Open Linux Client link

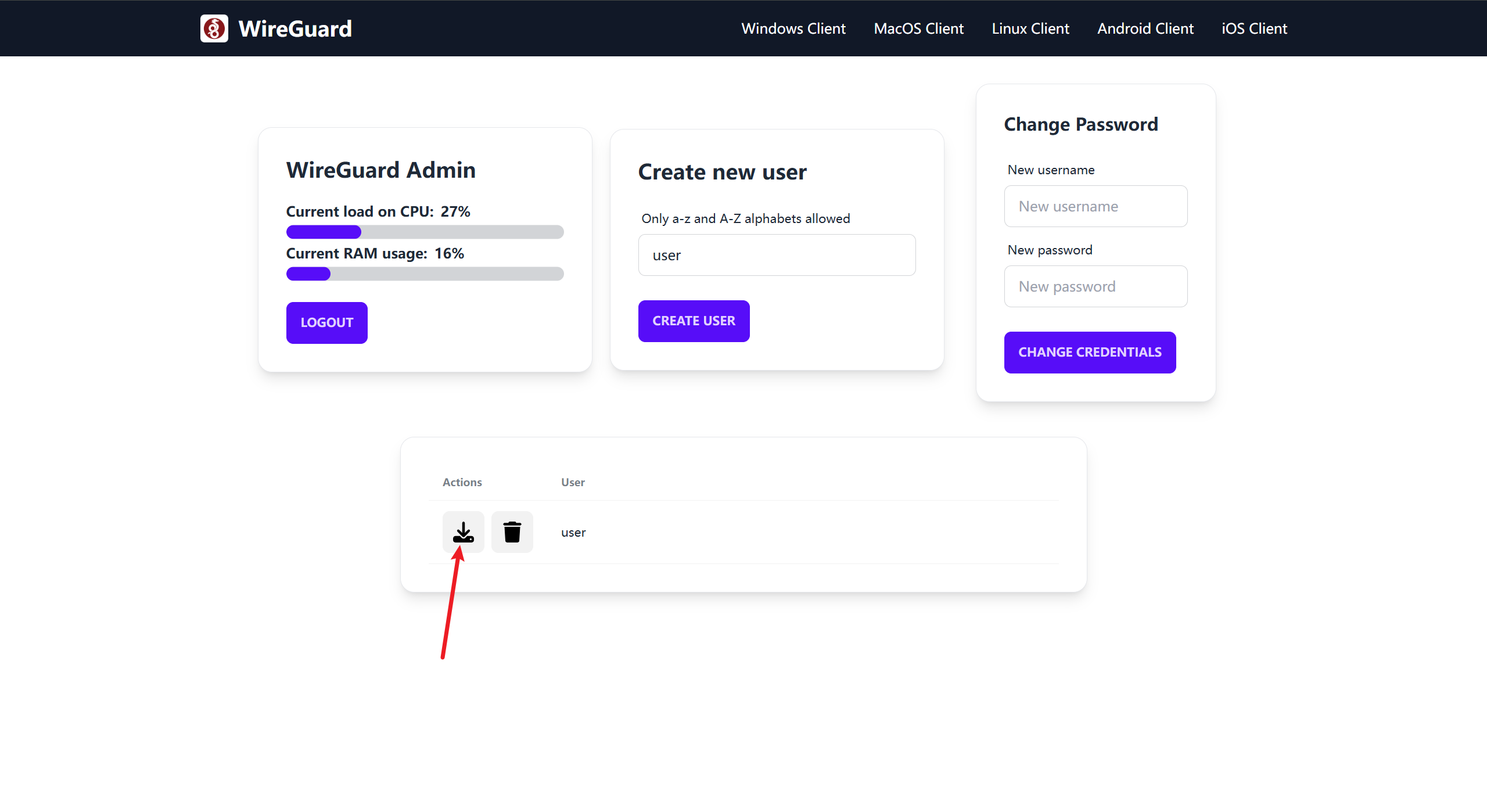click(1030, 28)
